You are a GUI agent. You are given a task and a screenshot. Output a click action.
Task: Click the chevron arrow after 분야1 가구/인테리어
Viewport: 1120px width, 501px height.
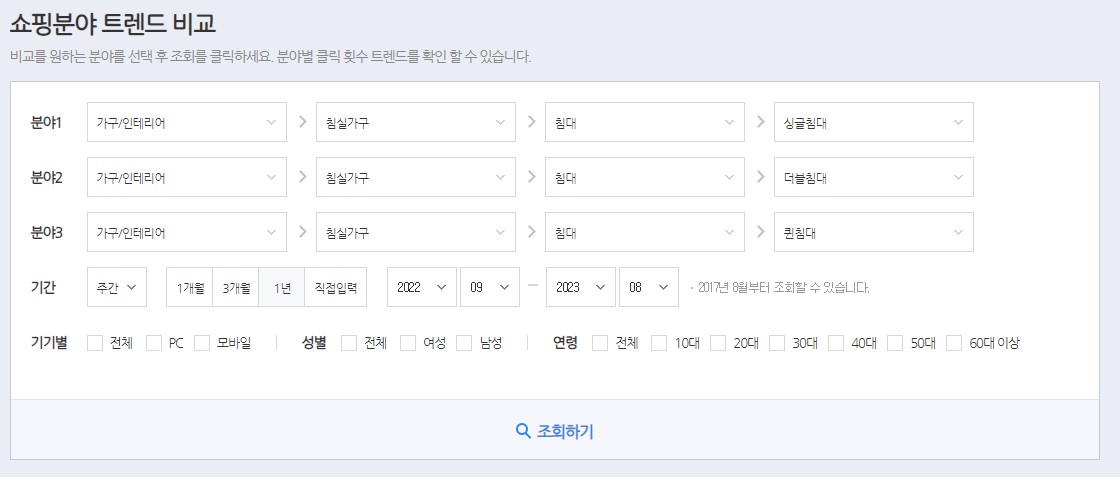[301, 121]
